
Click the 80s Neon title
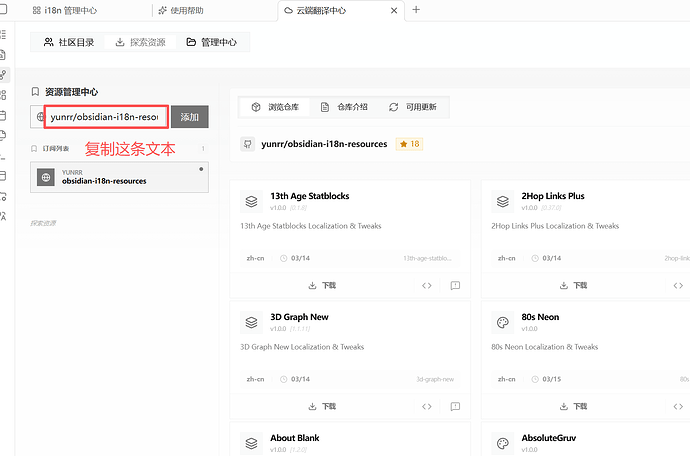click(x=540, y=317)
